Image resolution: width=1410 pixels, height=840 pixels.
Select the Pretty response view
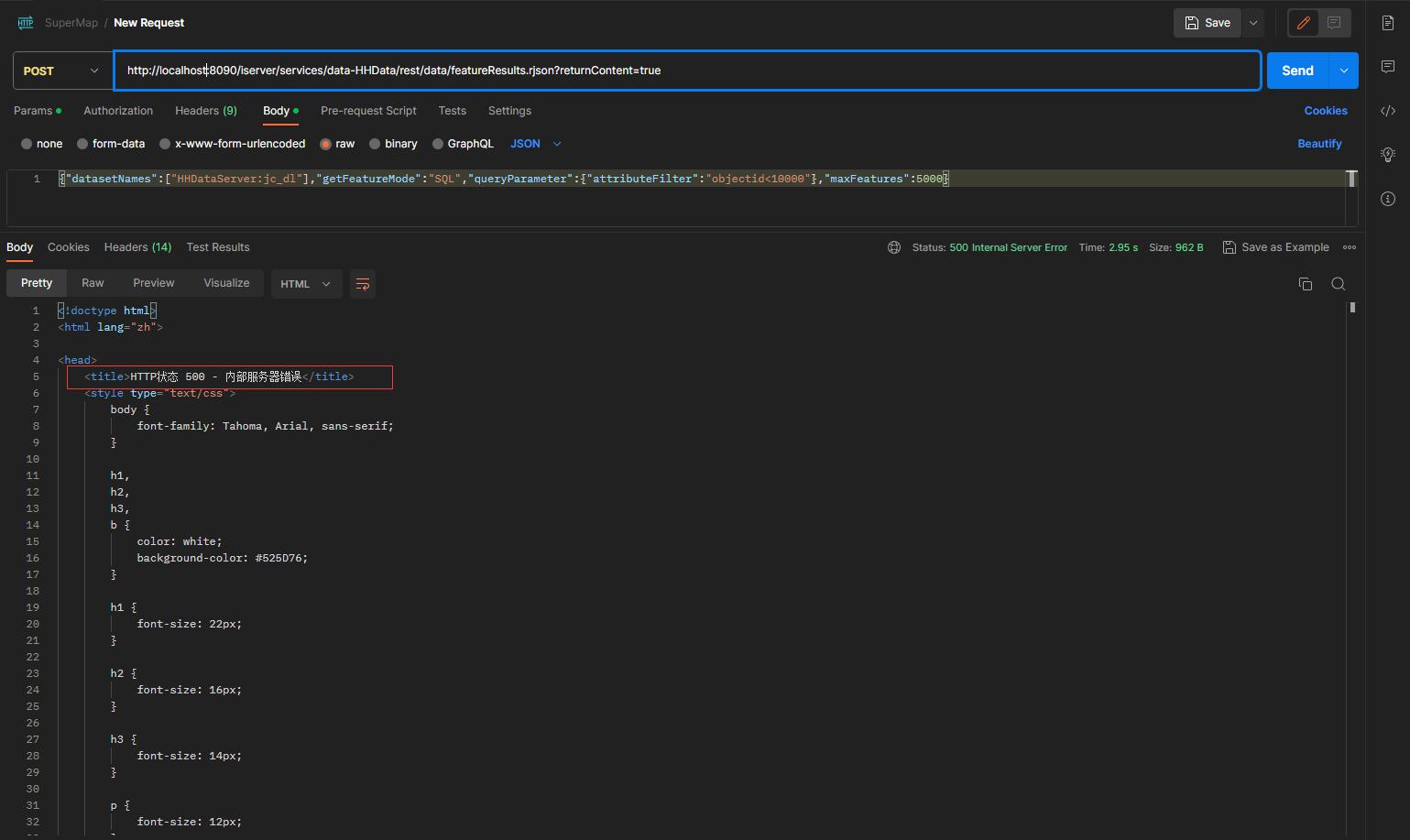37,283
